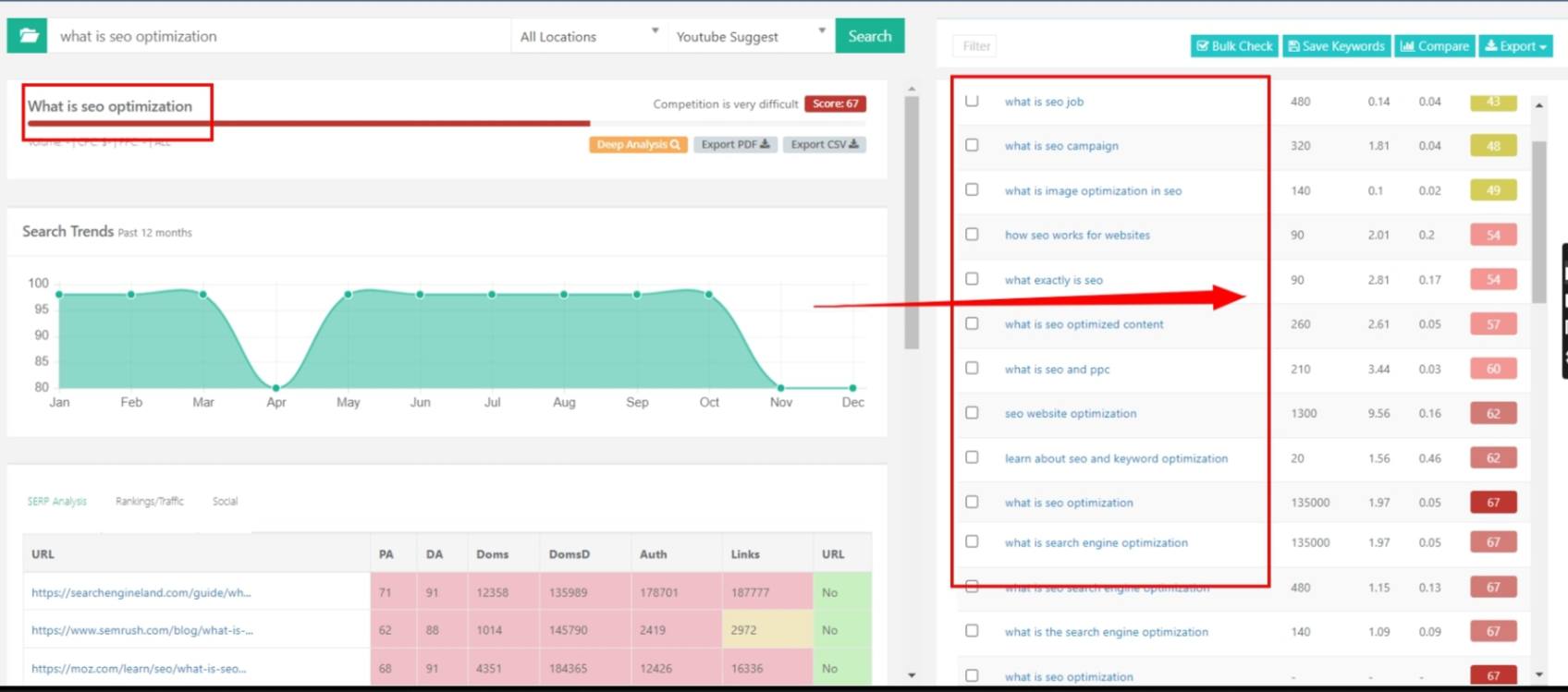Click keyword 'what exactly is seo'
This screenshot has width=1568, height=692.
click(x=1053, y=280)
